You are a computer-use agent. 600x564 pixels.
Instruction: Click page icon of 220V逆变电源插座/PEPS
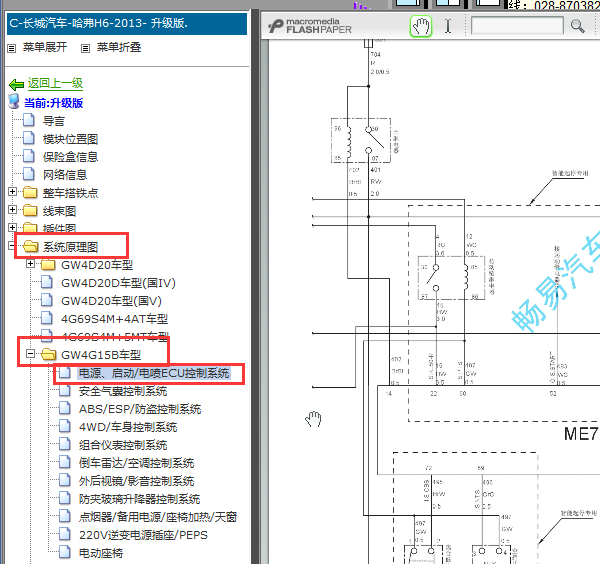coord(65,534)
